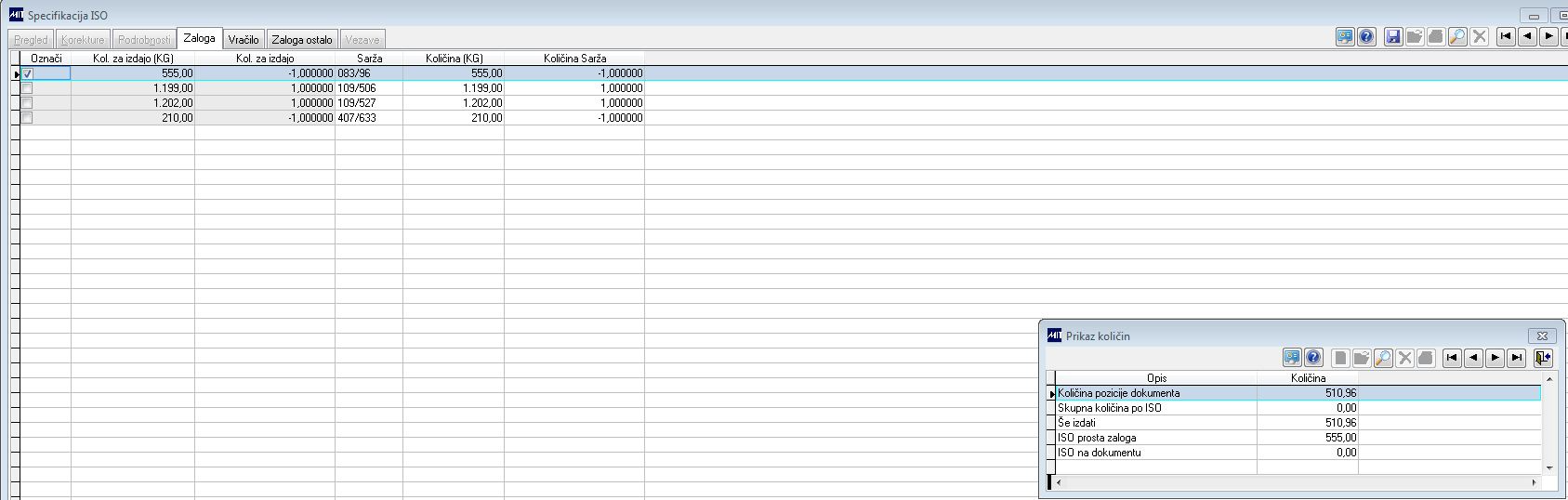Click the greyed open-folder icon in main toolbar
This screenshot has width=1568, height=500.
(1415, 37)
